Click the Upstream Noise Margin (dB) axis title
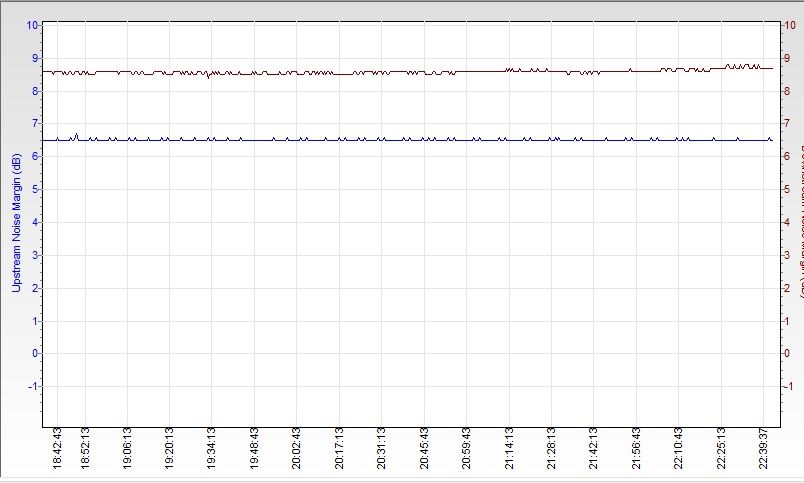Image resolution: width=804 pixels, height=483 pixels. 16,223
